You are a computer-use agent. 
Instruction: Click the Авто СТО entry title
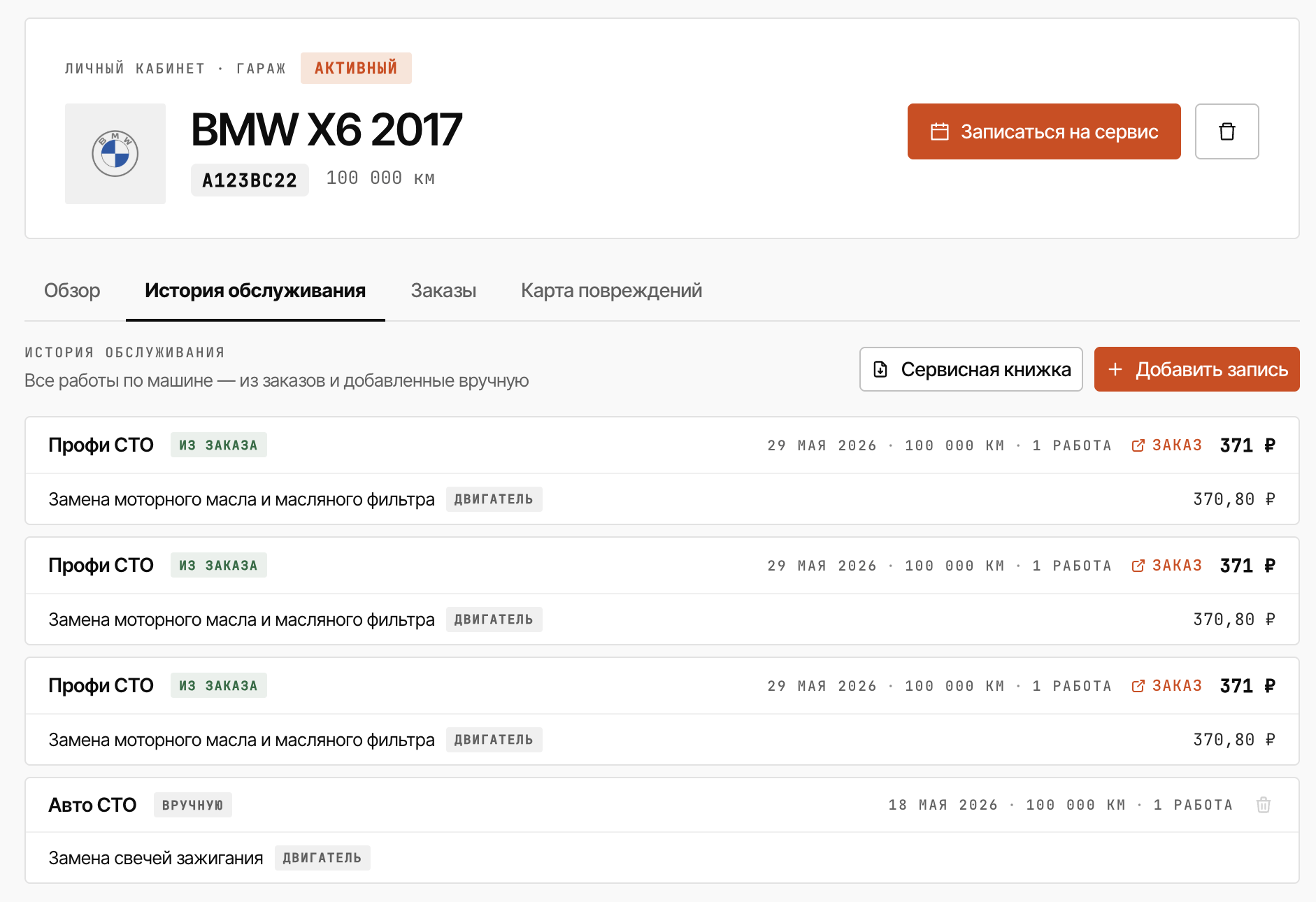92,805
